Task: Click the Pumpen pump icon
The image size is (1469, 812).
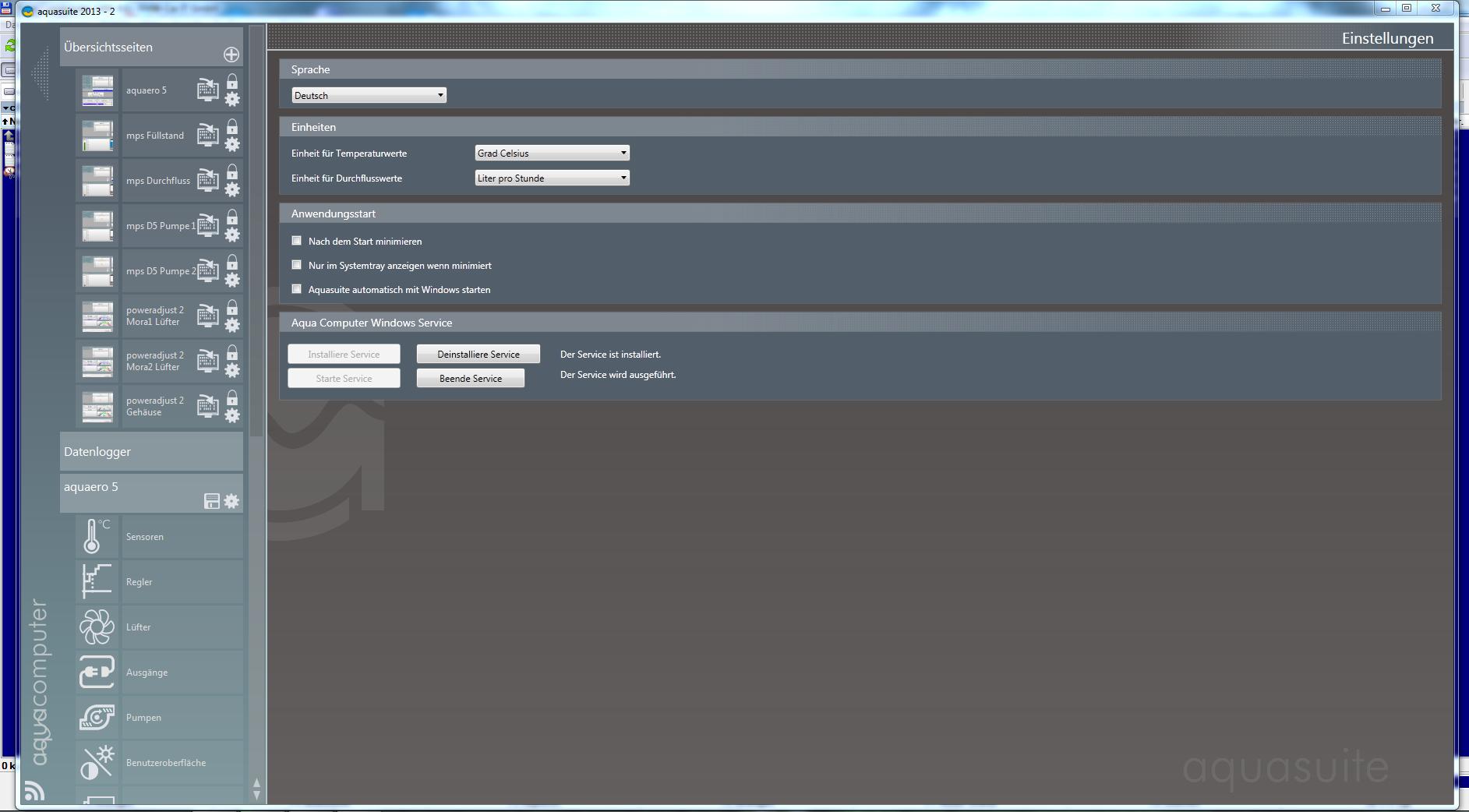Action: pyautogui.click(x=97, y=717)
